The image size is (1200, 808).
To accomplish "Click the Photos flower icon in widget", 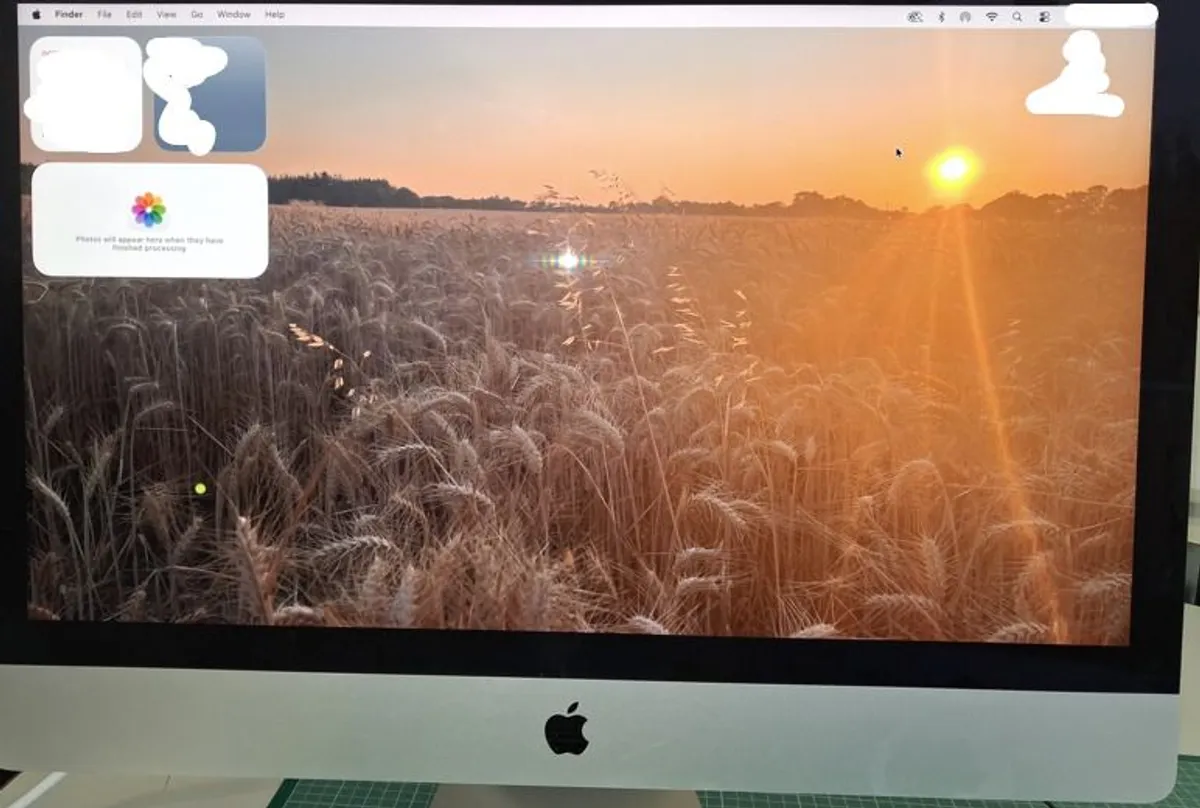I will pyautogui.click(x=149, y=210).
